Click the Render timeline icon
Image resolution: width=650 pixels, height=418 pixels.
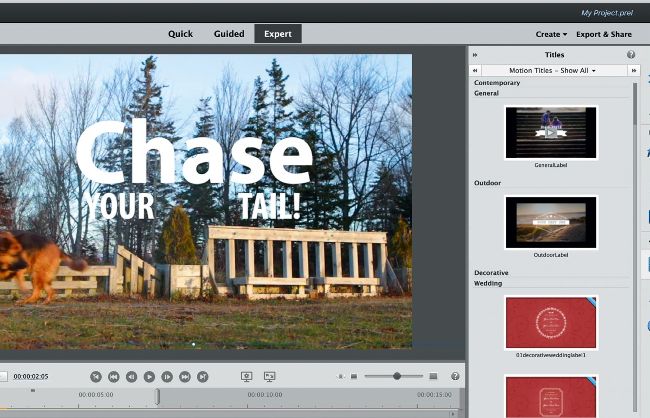(x=247, y=376)
